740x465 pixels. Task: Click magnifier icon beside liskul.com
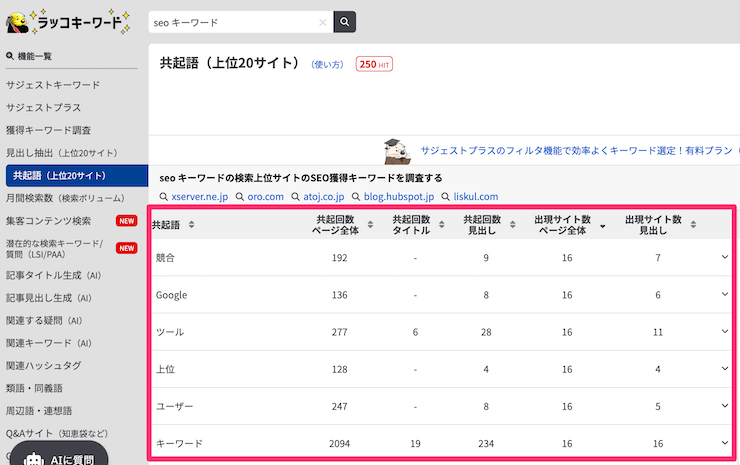446,196
